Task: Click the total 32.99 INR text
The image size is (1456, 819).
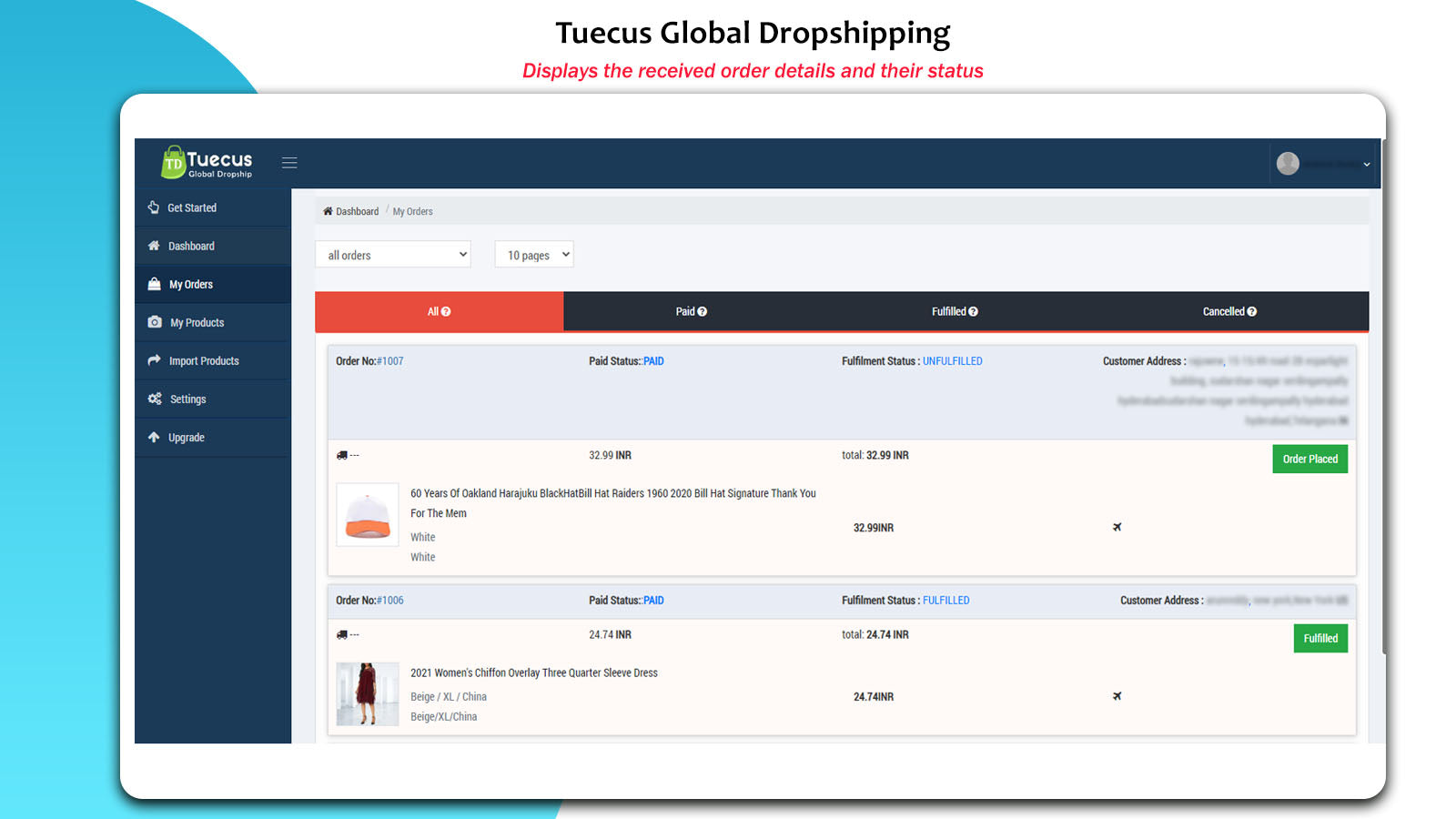Action: click(x=875, y=455)
